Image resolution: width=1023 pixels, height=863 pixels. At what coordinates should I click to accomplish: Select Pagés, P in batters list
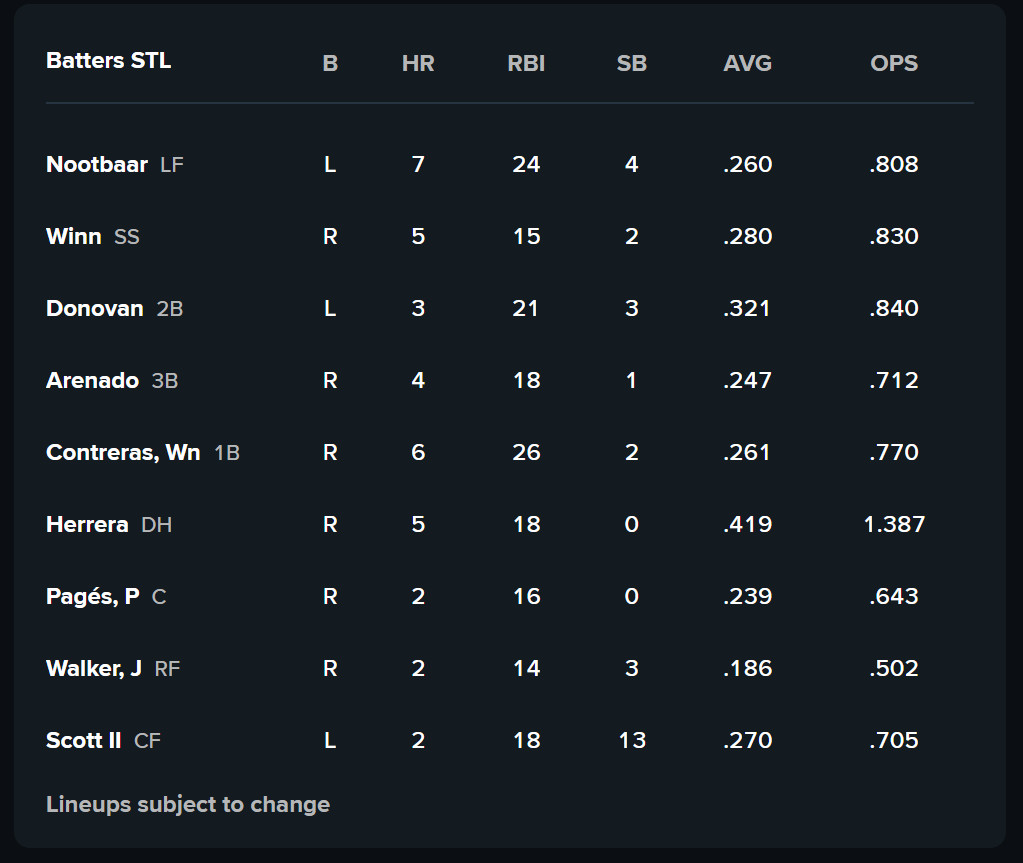[93, 597]
